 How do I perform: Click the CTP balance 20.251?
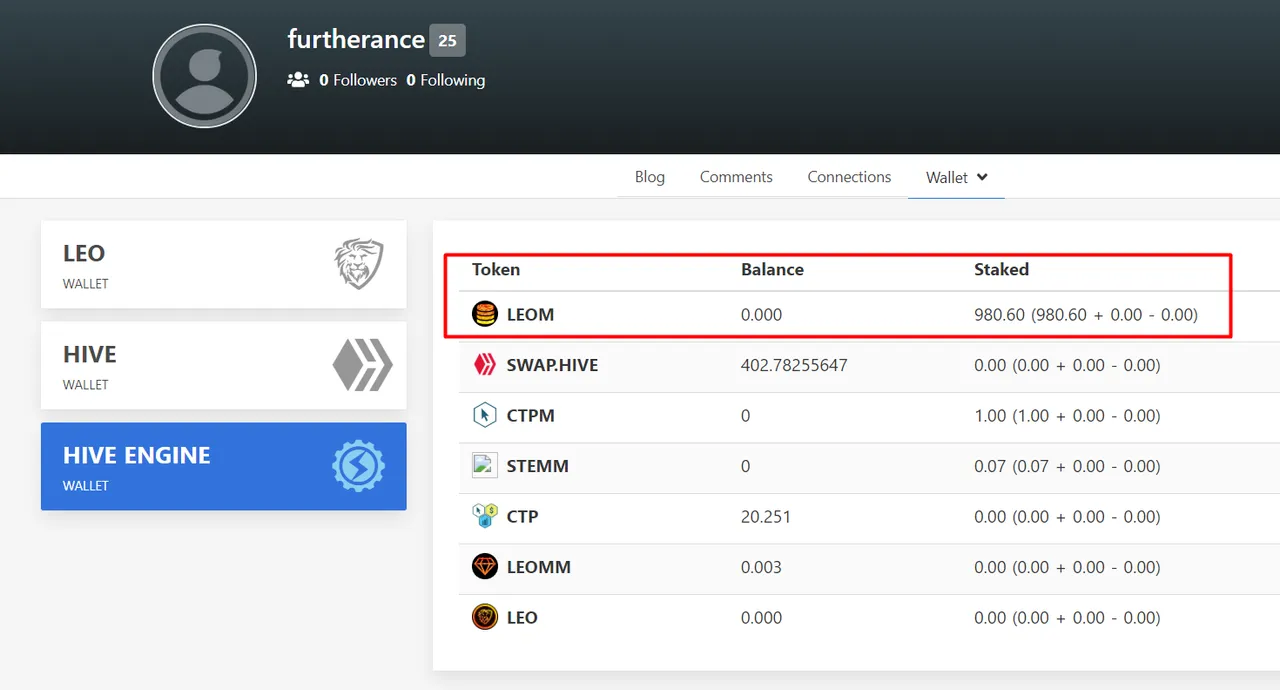766,517
